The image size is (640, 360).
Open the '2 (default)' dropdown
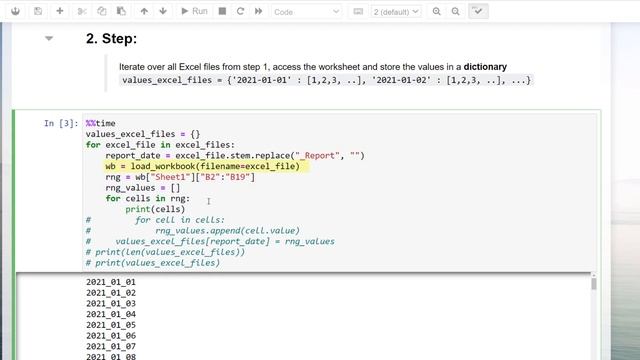pyautogui.click(x=396, y=12)
